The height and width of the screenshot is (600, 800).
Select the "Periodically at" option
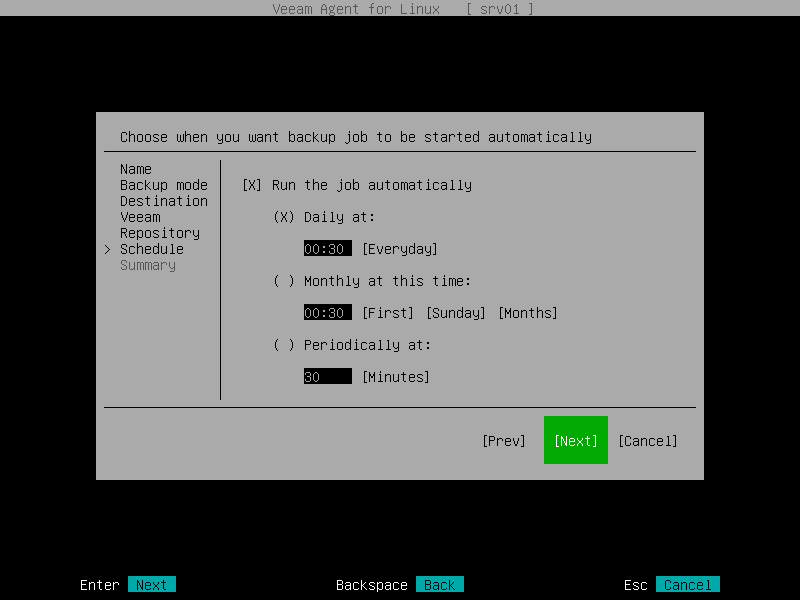click(x=286, y=345)
